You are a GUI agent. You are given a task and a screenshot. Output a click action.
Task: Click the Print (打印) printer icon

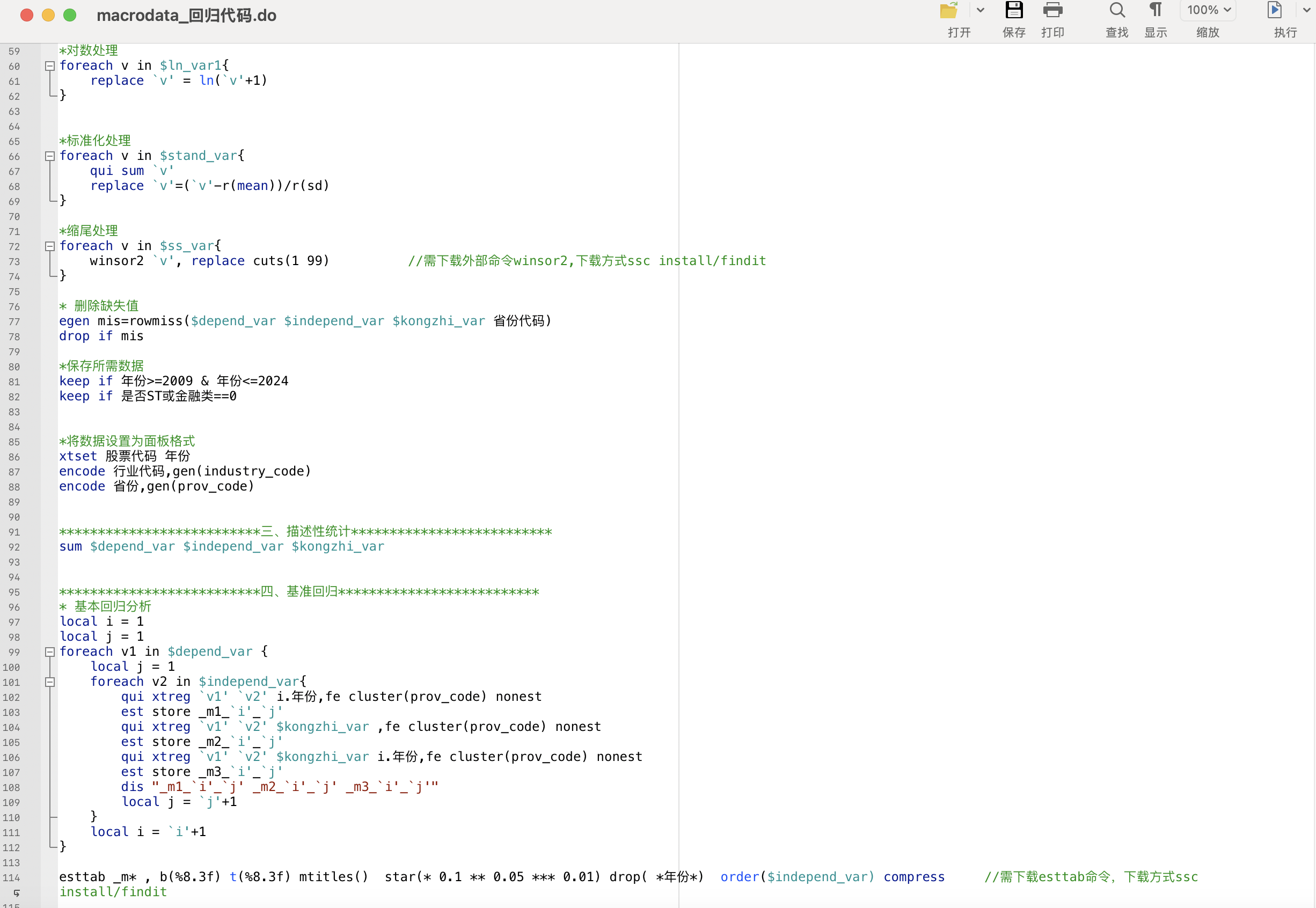(x=1052, y=10)
